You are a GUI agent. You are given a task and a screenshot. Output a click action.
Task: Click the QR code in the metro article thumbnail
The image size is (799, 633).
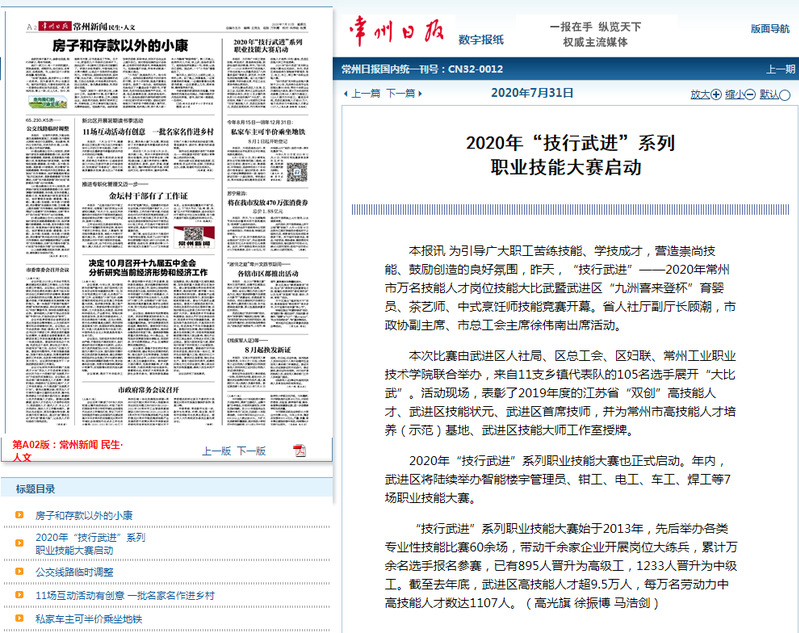(x=297, y=172)
